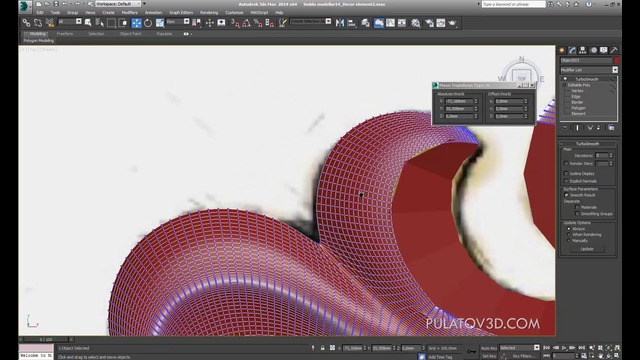This screenshot has height=360, width=640.
Task: Open the Selected key filter dropdown
Action: tap(519, 348)
